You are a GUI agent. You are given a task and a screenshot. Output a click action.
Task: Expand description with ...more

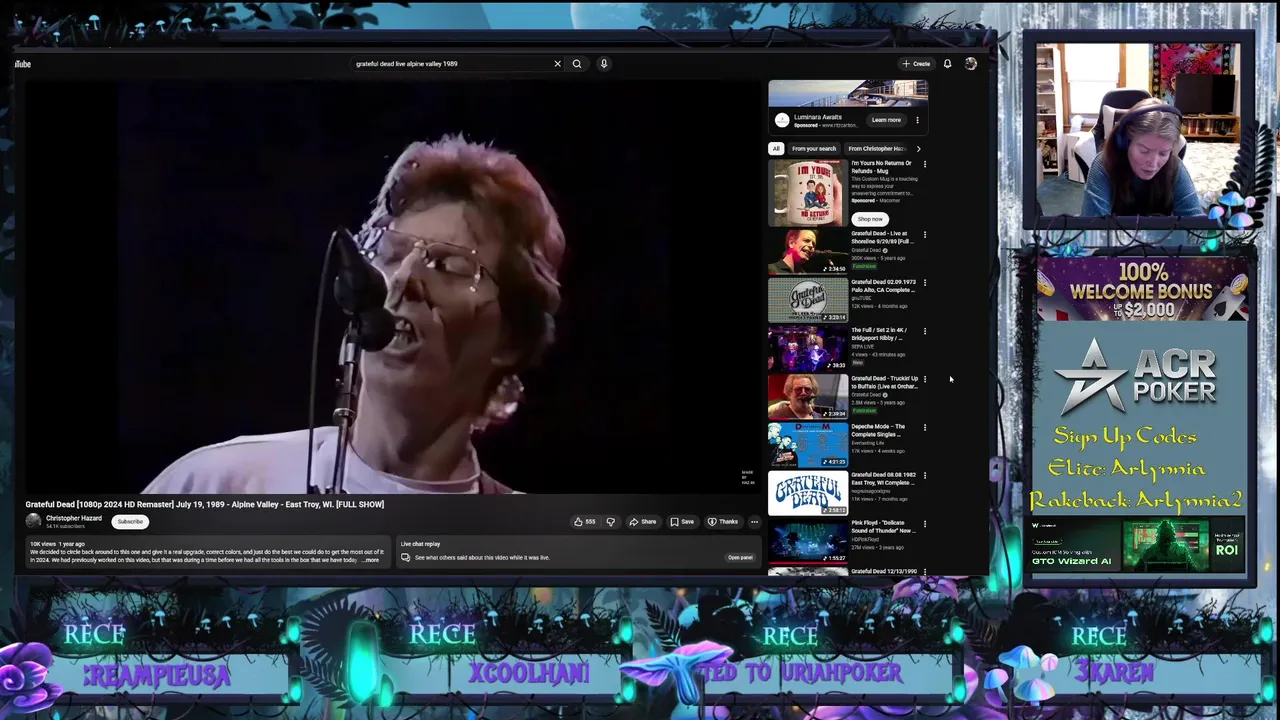click(x=371, y=560)
